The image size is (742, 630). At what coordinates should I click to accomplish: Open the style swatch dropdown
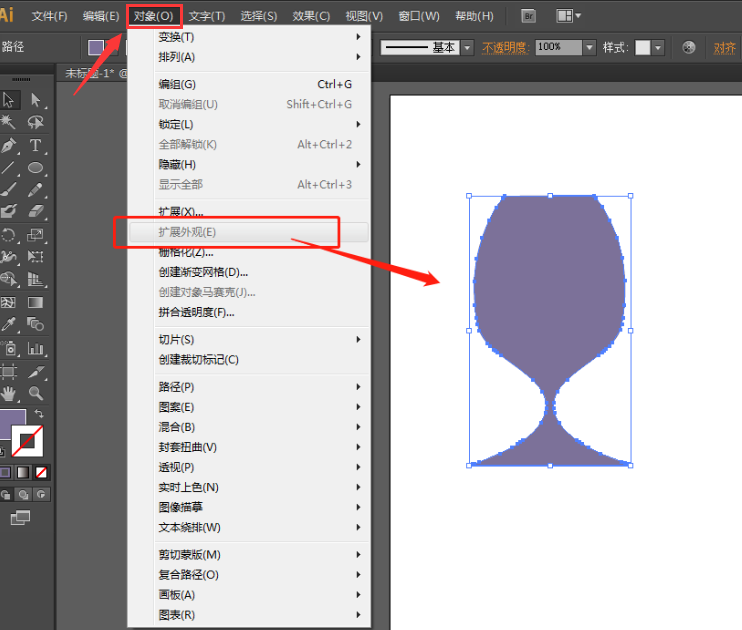tap(658, 48)
